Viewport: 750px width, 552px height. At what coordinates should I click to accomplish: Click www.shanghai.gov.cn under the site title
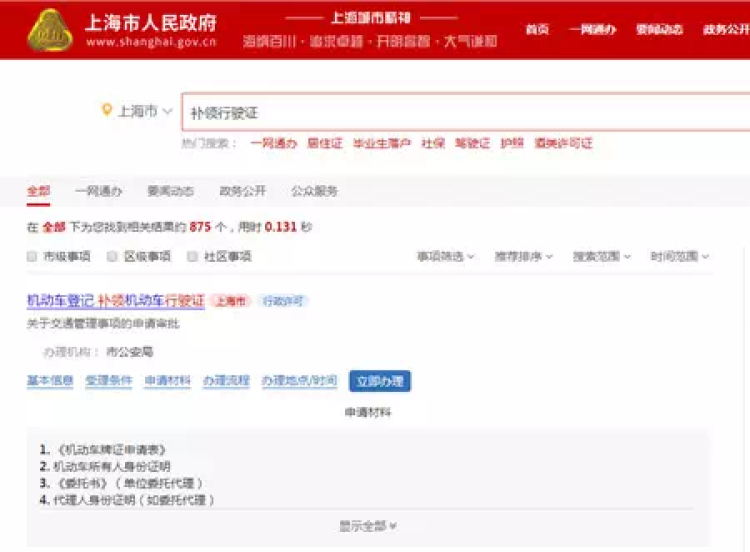[151, 42]
